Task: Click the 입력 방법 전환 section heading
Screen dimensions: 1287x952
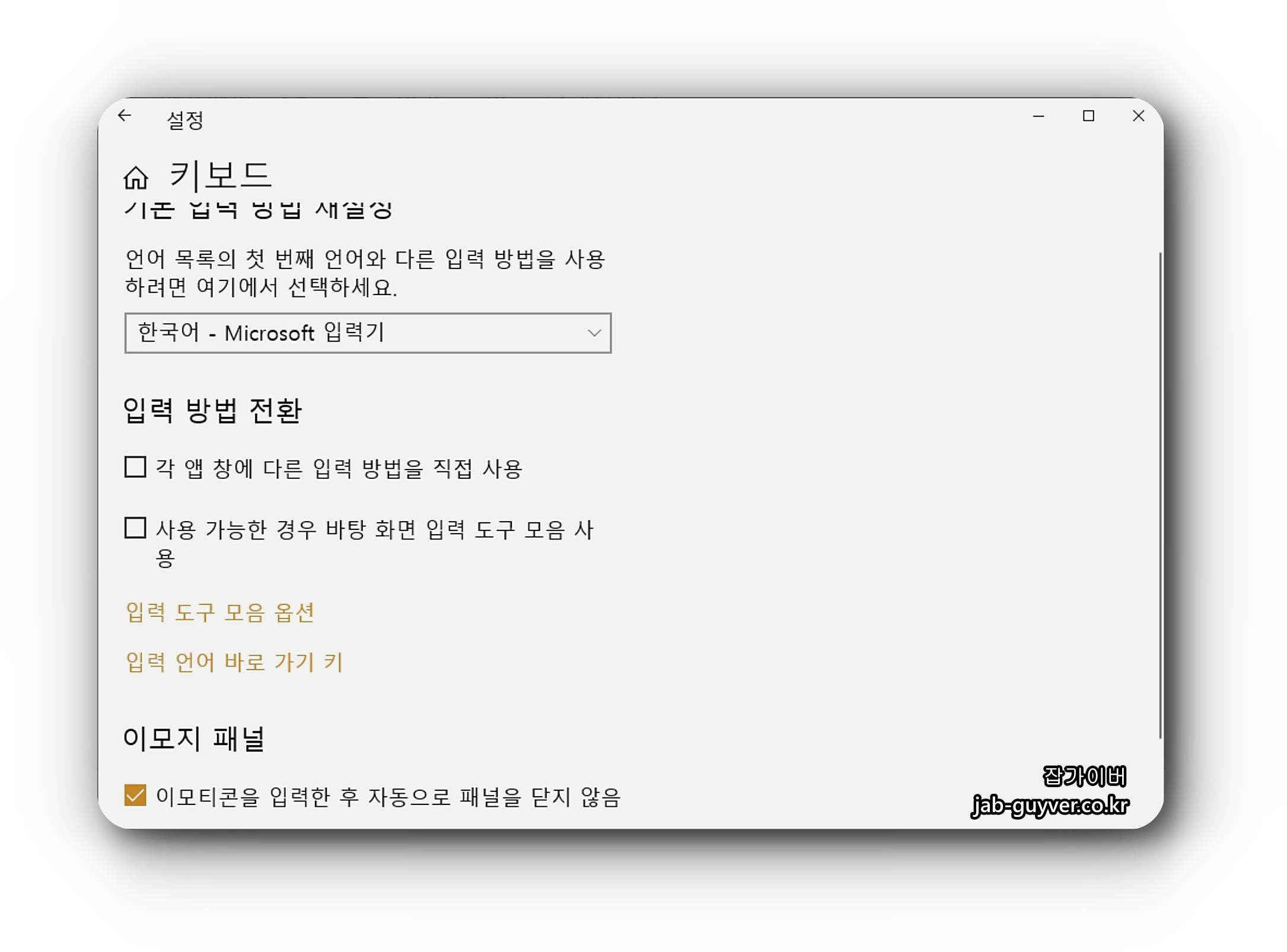Action: 212,411
